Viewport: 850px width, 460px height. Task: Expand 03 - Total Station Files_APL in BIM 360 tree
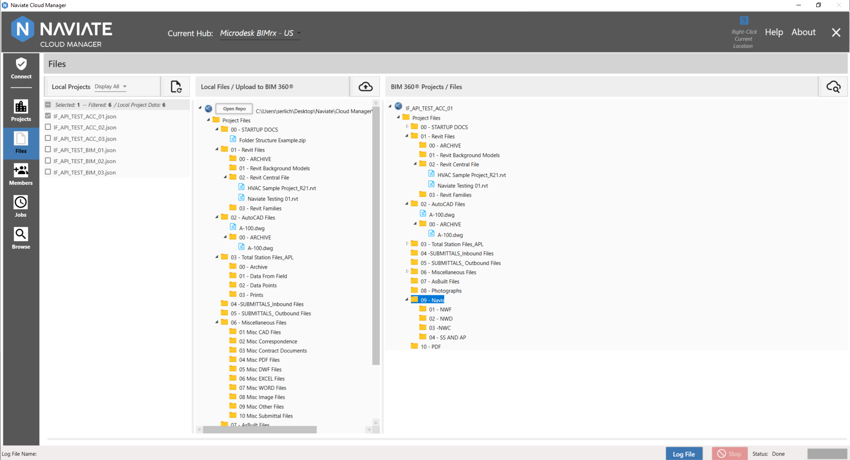[407, 244]
